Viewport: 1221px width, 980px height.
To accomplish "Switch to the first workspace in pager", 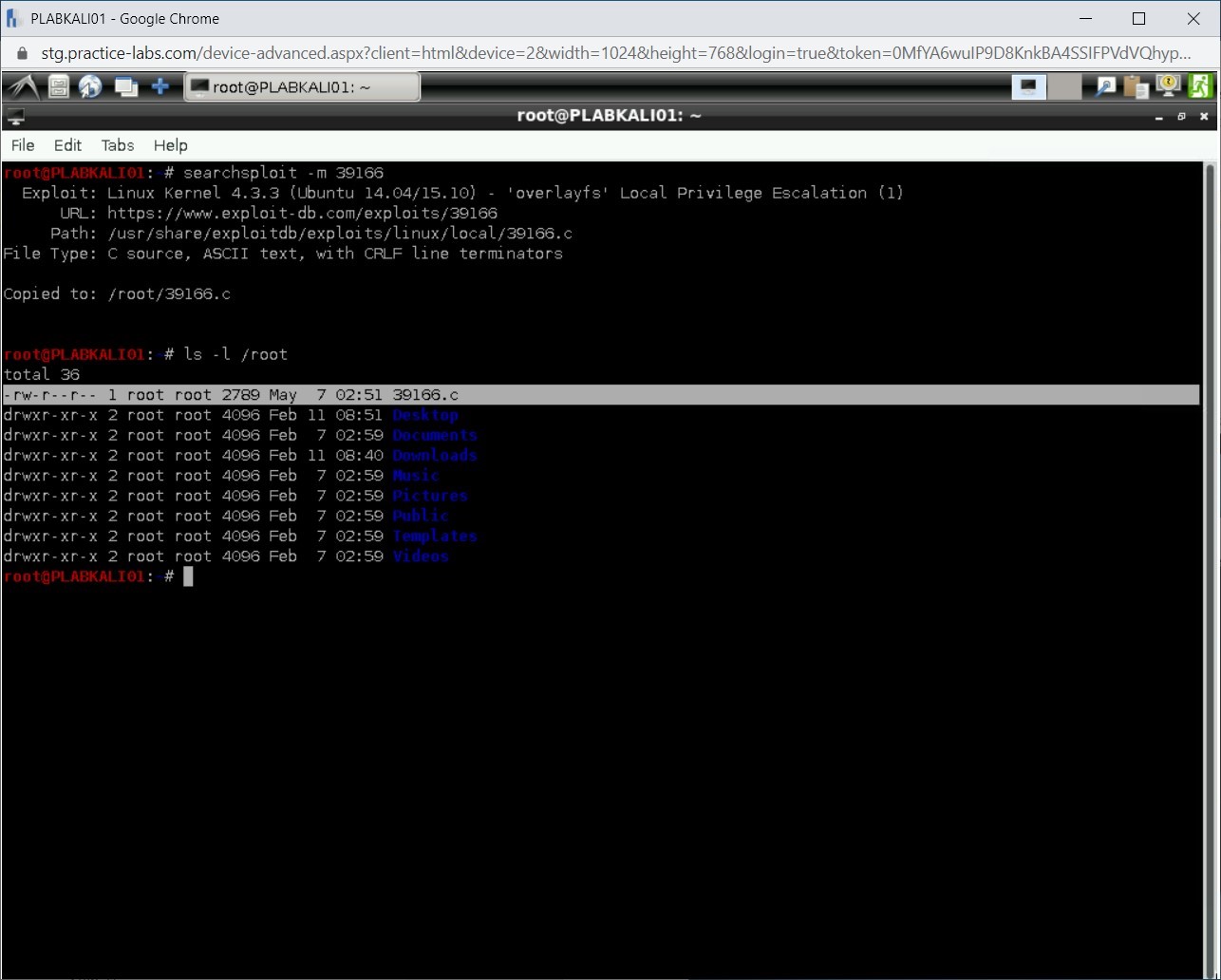I will 1028,87.
